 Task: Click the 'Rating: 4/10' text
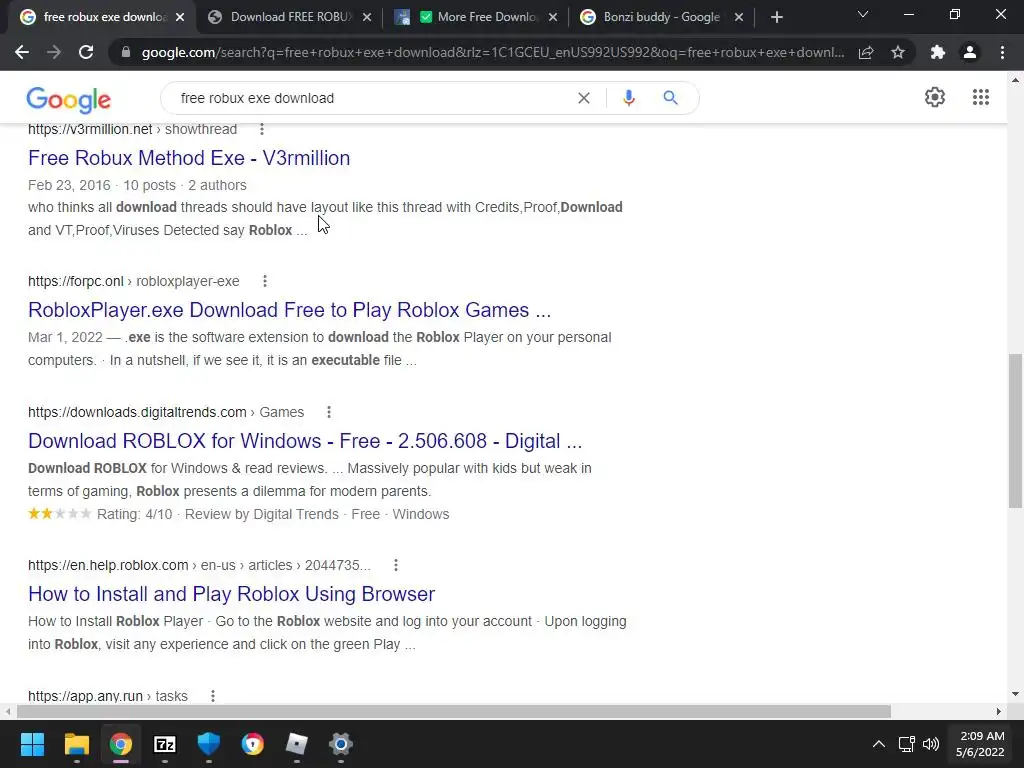click(135, 515)
